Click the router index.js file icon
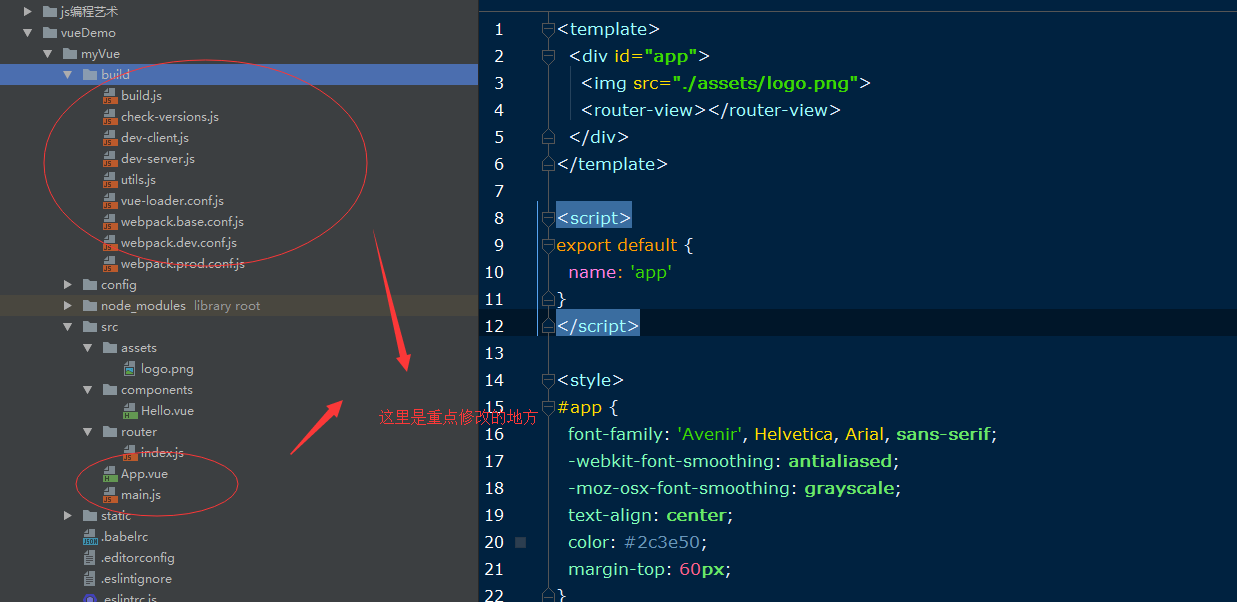This screenshot has height=602, width=1237. 130,453
